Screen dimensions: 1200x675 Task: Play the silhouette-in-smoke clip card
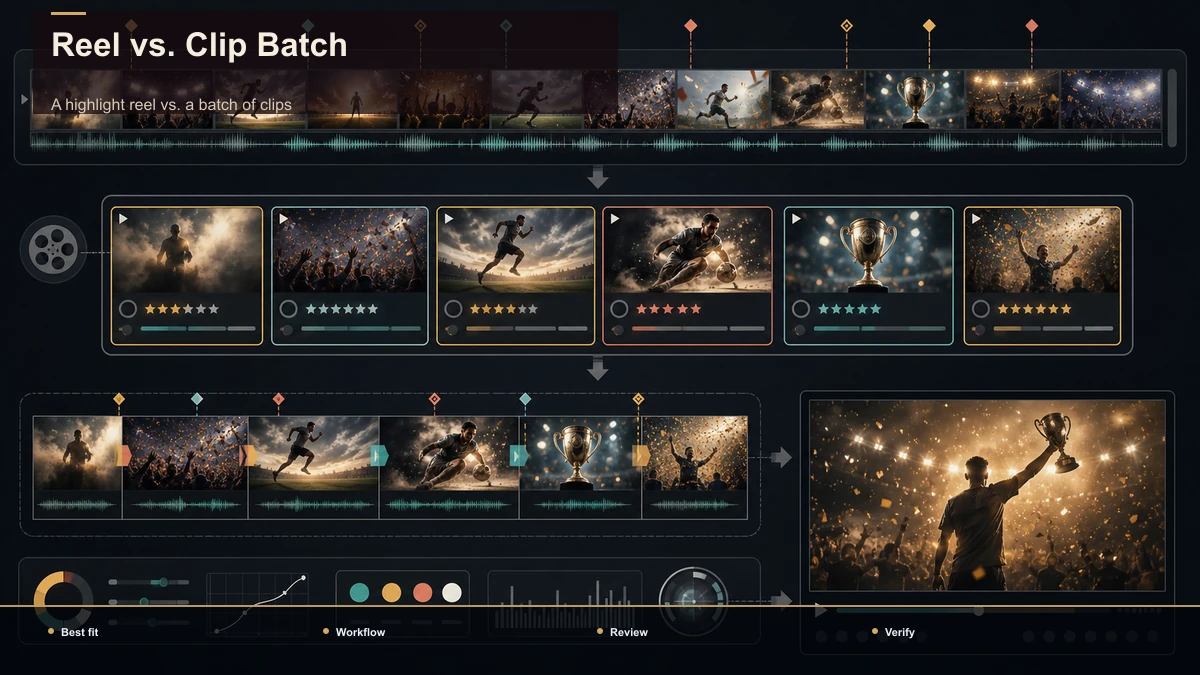(124, 218)
